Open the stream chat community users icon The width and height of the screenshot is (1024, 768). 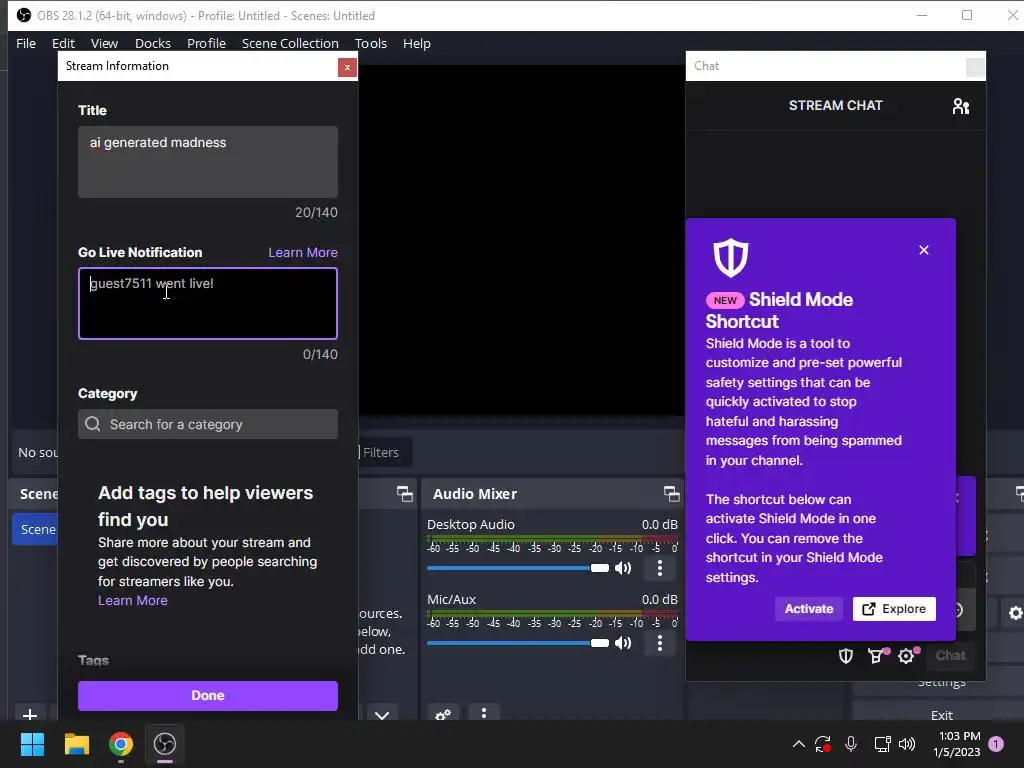click(x=961, y=106)
